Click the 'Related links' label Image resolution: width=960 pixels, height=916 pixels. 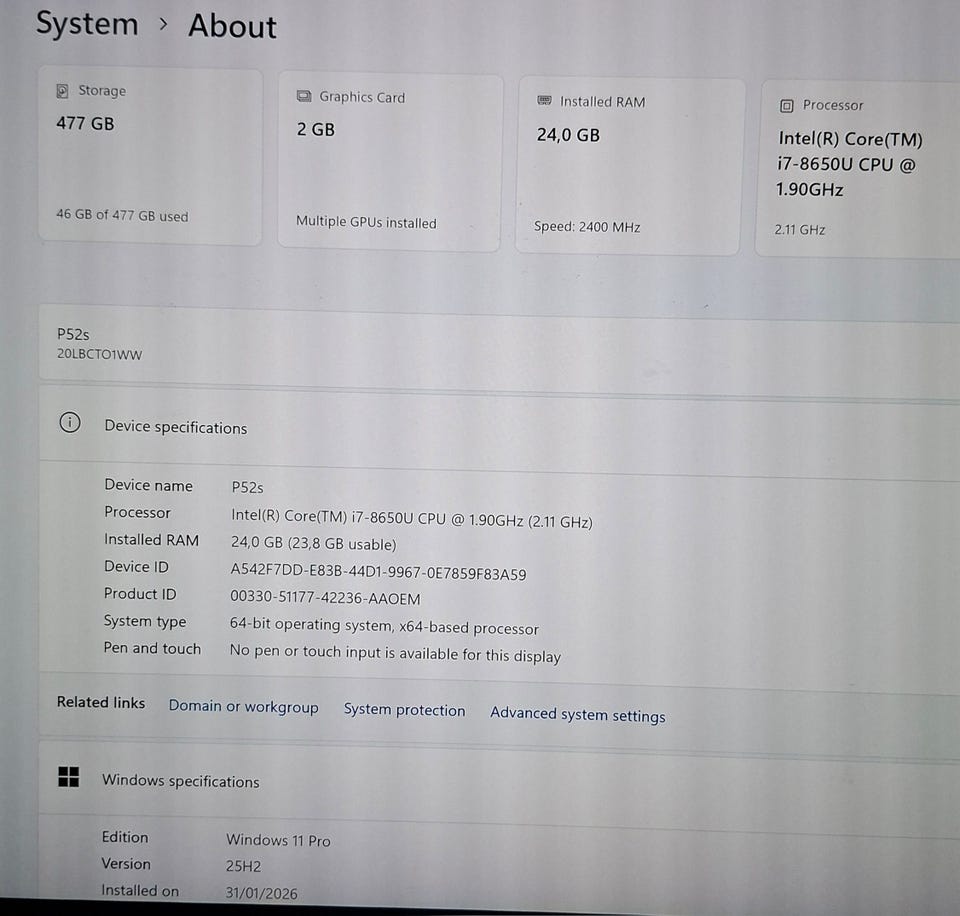101,703
